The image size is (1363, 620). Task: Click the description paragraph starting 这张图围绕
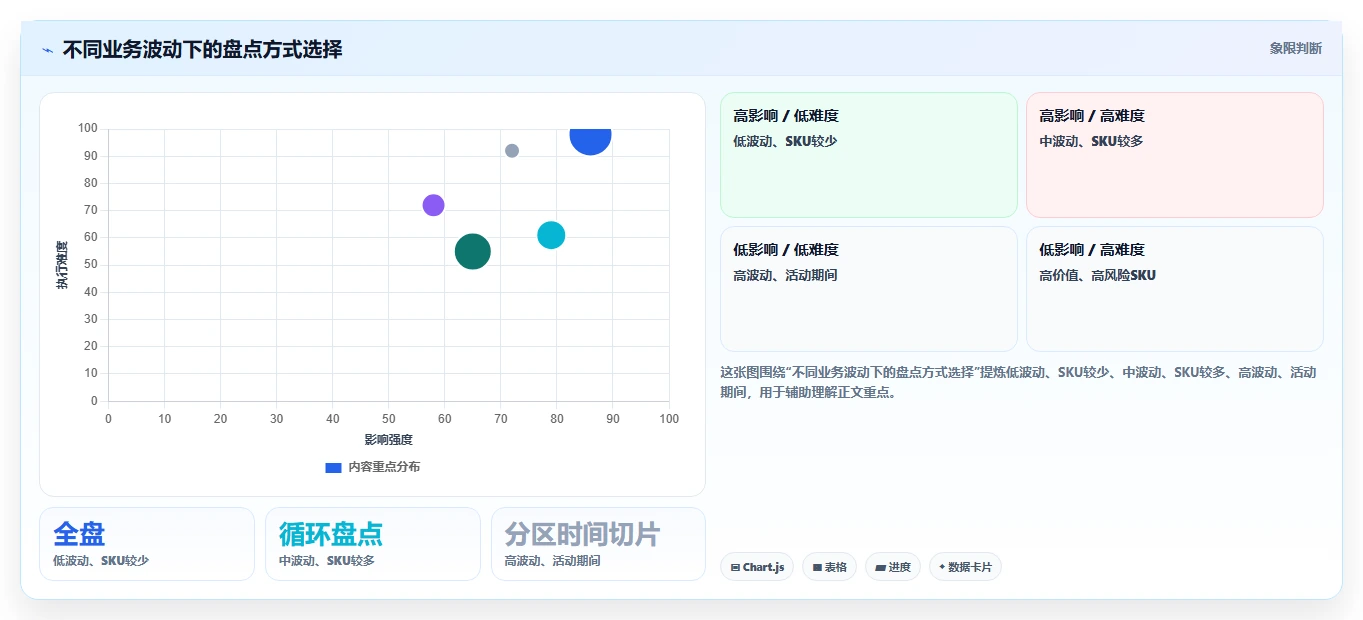coord(1020,382)
